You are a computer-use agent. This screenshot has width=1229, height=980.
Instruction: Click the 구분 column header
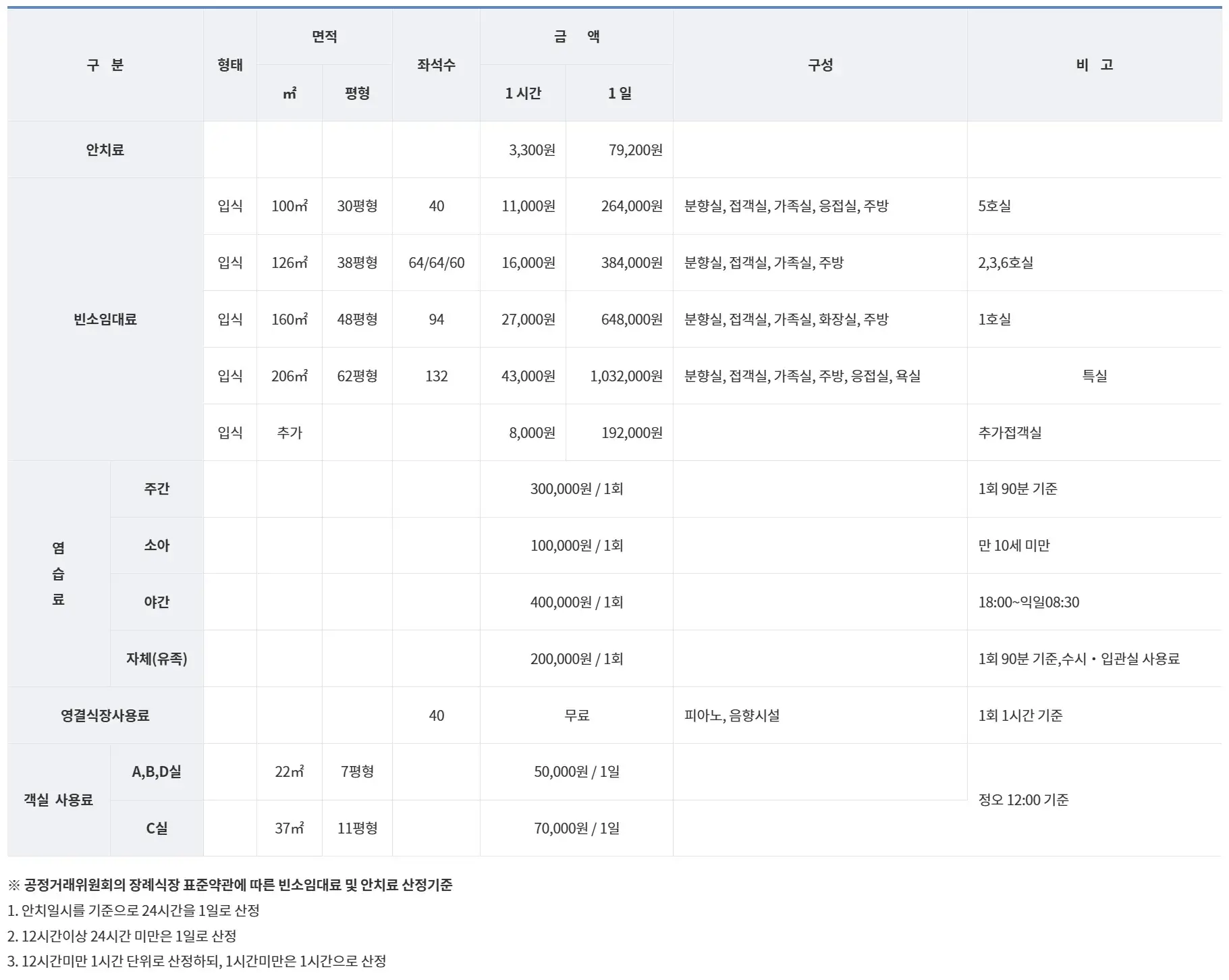tap(105, 65)
